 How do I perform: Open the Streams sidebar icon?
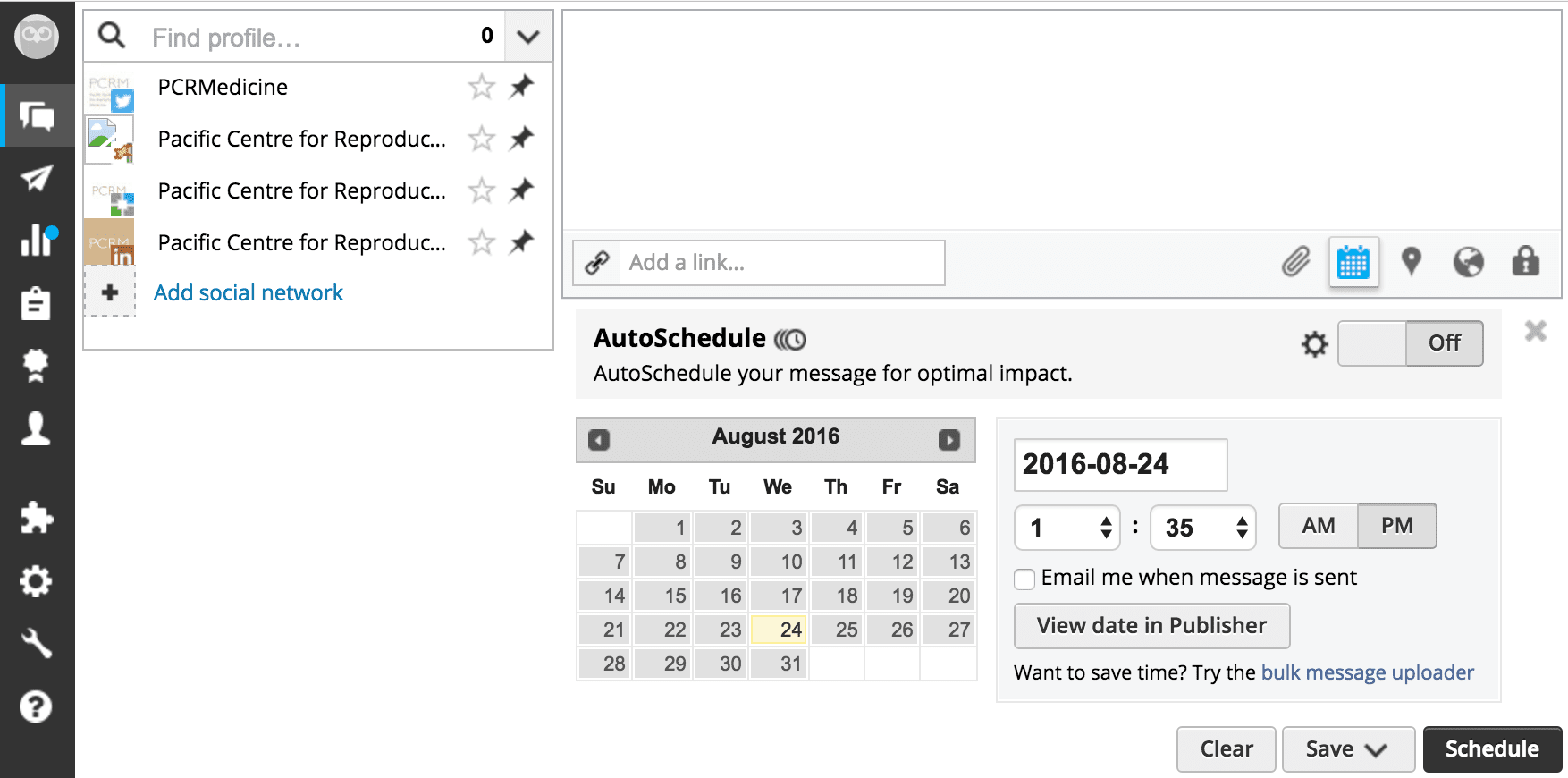click(37, 116)
